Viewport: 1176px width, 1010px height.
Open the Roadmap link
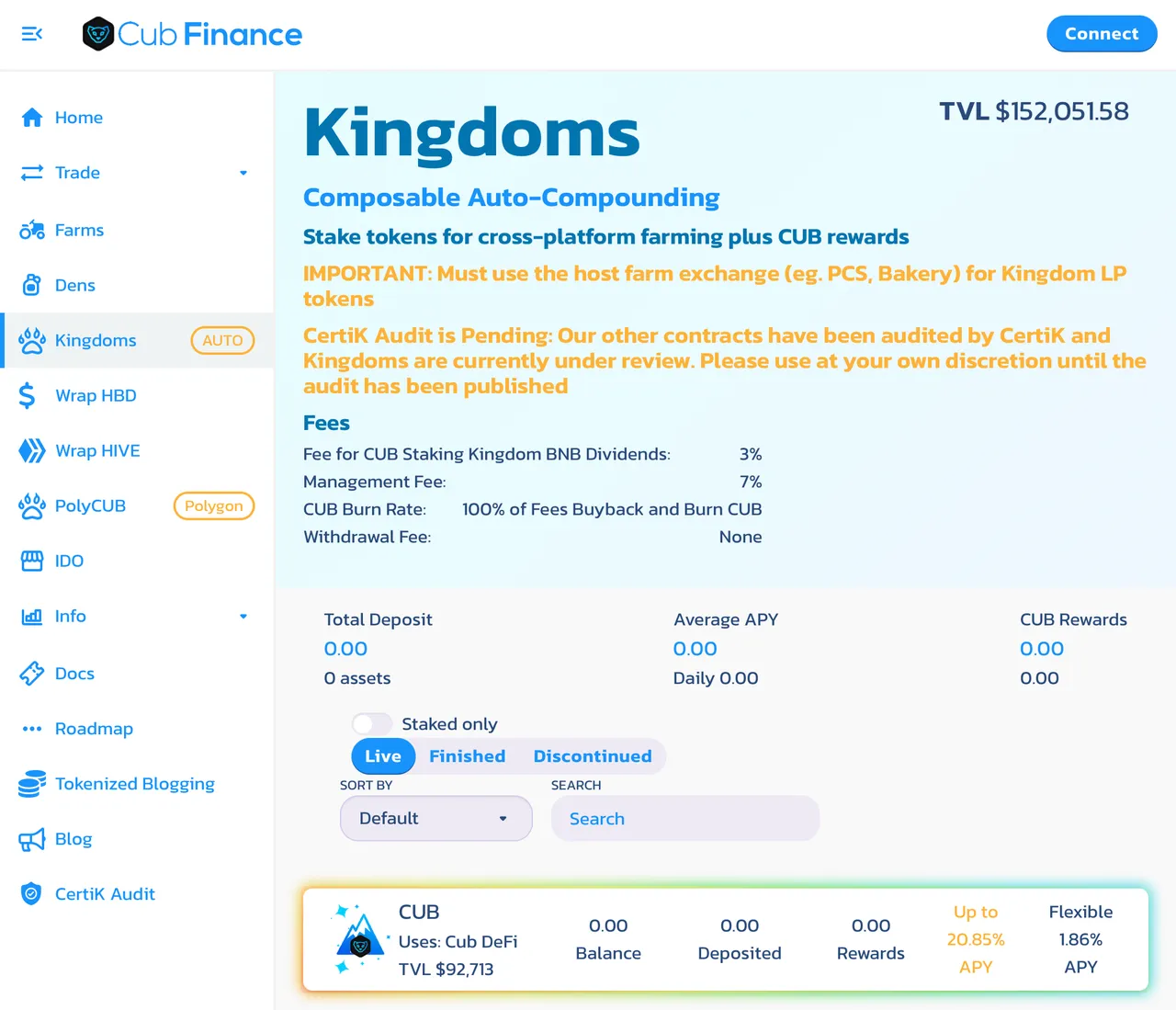(x=94, y=729)
